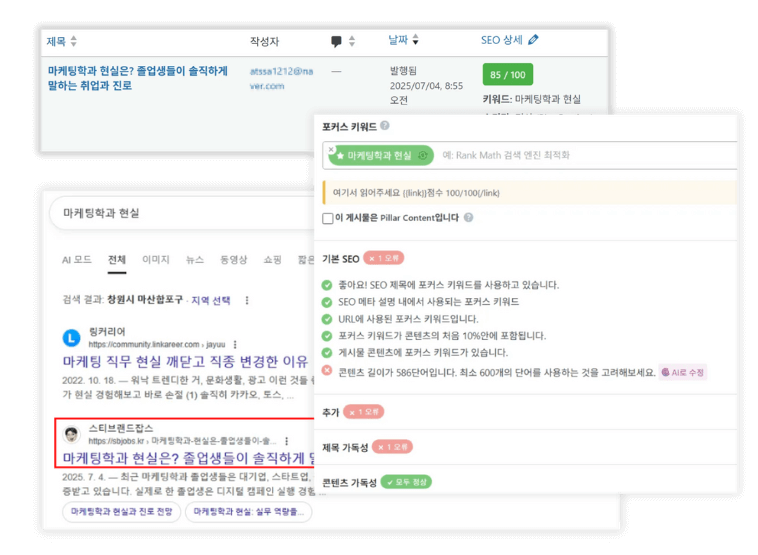The image size is (758, 555).
Task: Click the trend icon inside keyword tag
Action: [423, 155]
